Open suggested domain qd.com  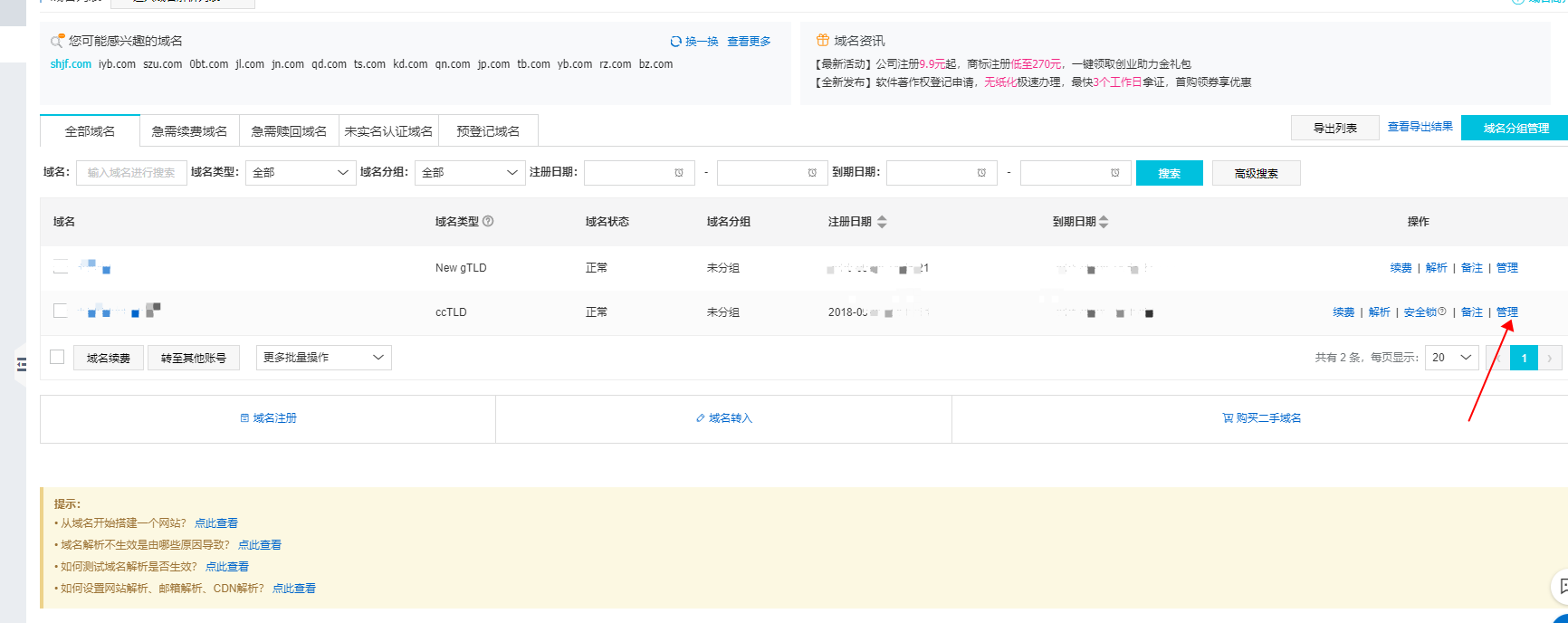pos(329,64)
